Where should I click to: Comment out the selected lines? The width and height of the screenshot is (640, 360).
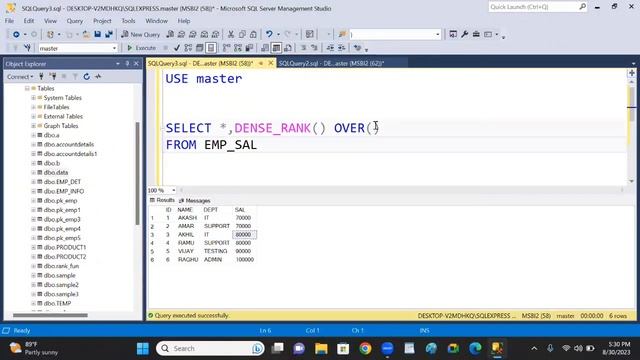[304, 48]
